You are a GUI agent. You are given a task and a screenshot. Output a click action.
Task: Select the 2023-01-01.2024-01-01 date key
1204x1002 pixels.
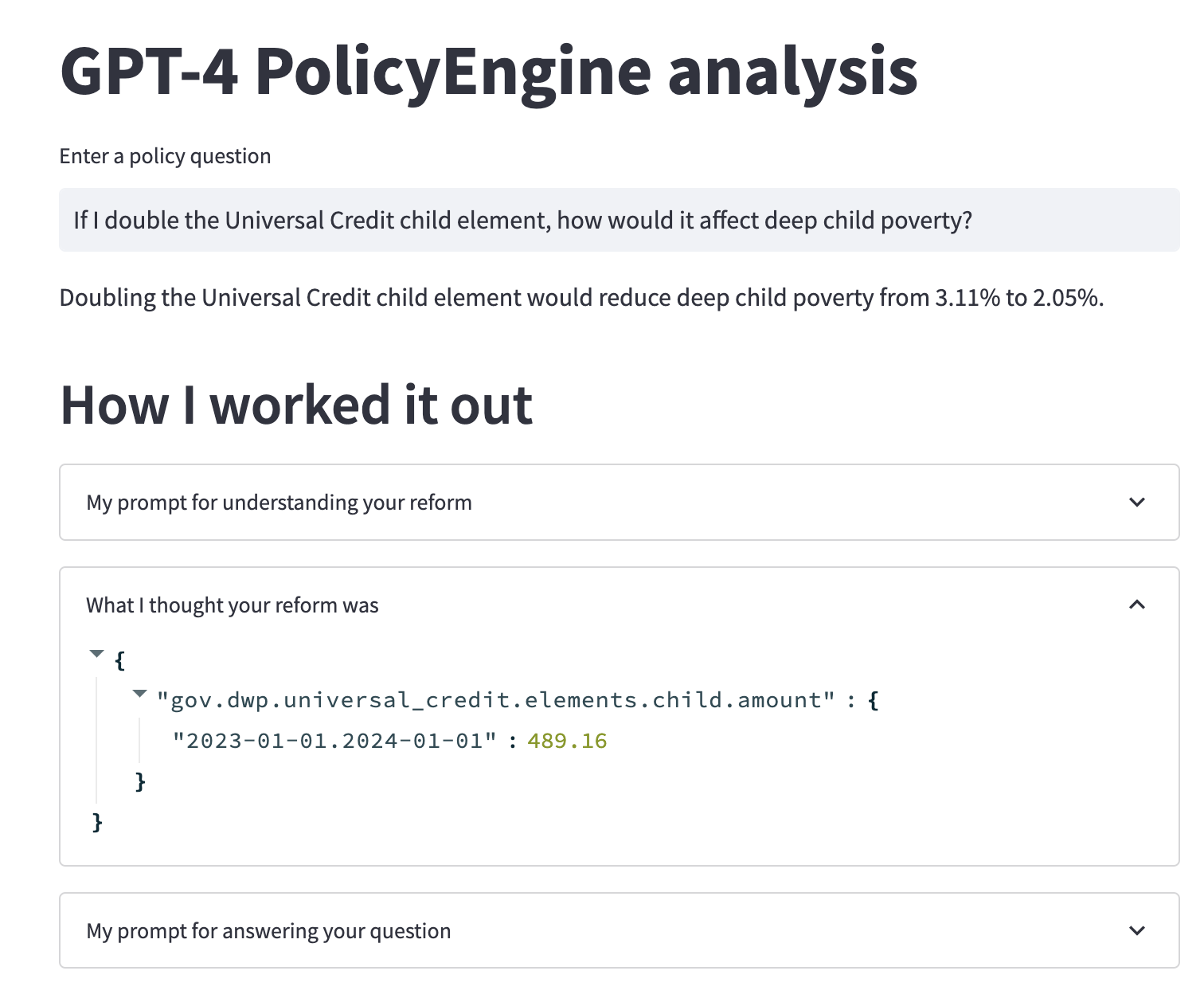click(x=334, y=741)
